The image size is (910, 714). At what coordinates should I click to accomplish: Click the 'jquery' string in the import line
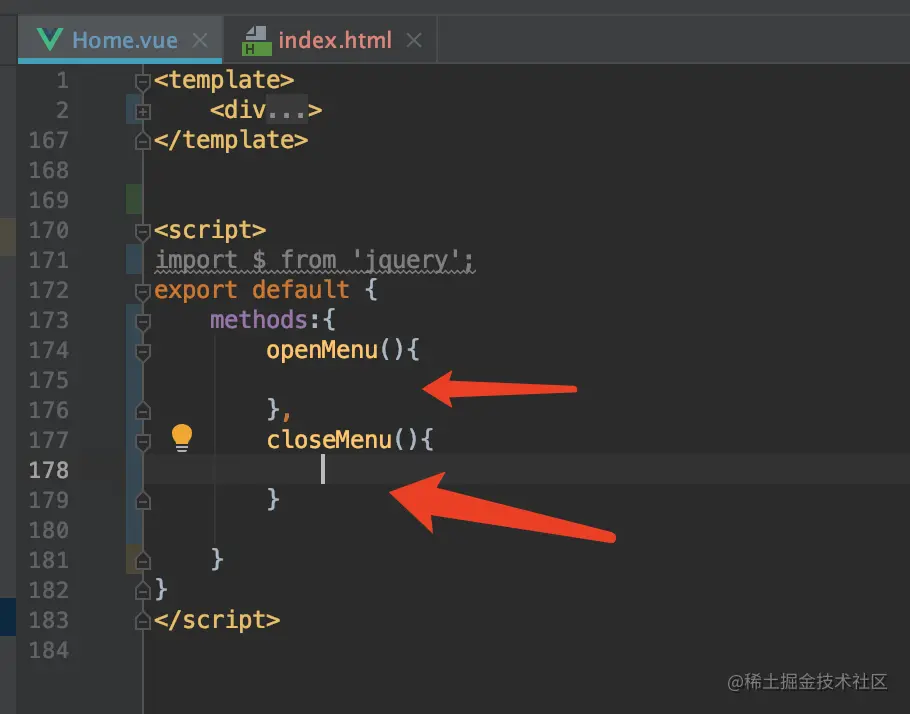tap(406, 260)
